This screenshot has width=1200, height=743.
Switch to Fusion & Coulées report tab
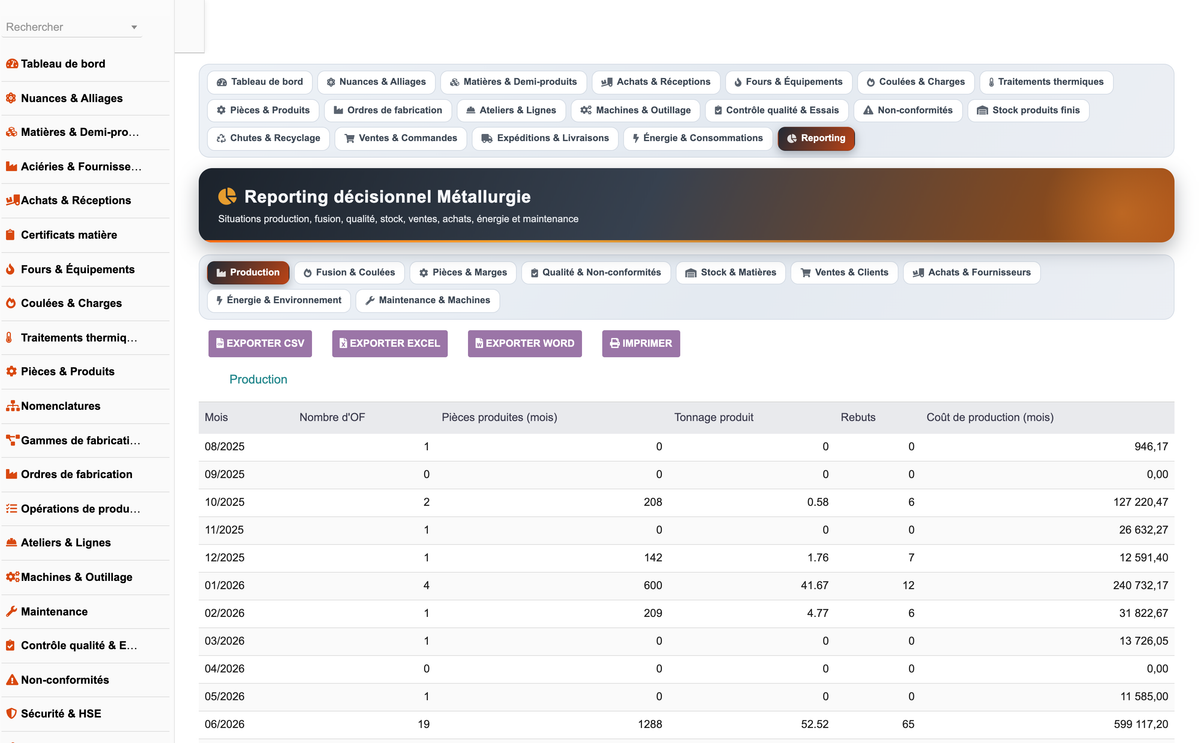(349, 272)
